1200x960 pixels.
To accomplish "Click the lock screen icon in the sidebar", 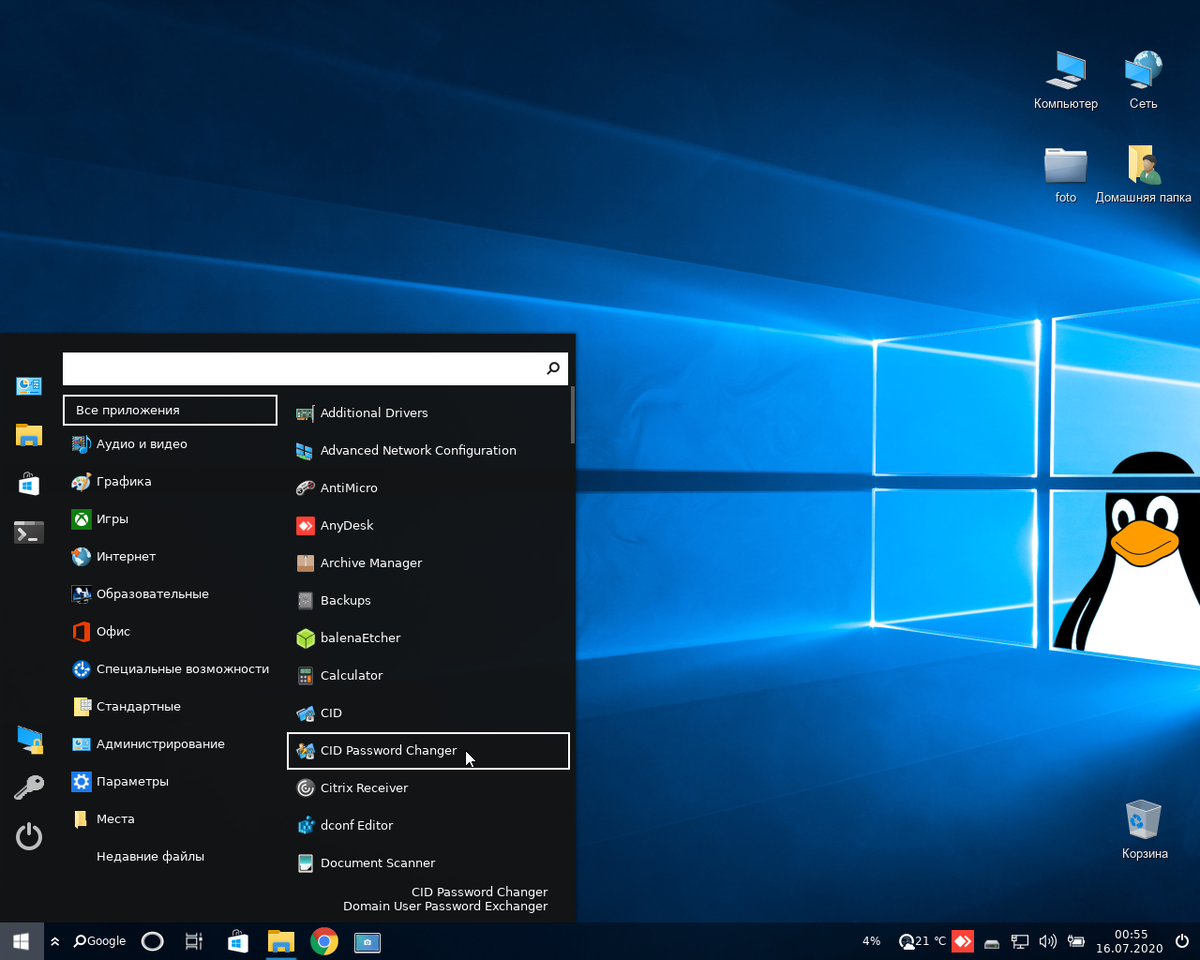I will pos(28,740).
